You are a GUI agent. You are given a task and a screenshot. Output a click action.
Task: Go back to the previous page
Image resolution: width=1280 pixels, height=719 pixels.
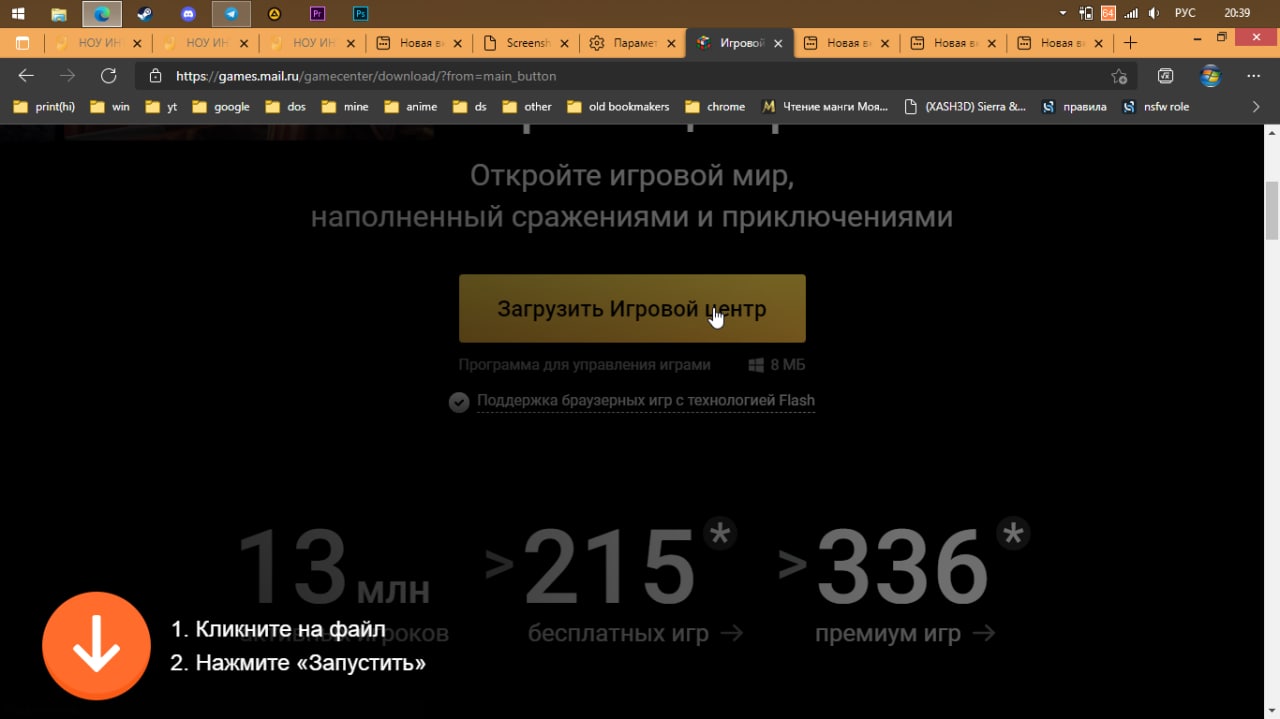coord(26,76)
